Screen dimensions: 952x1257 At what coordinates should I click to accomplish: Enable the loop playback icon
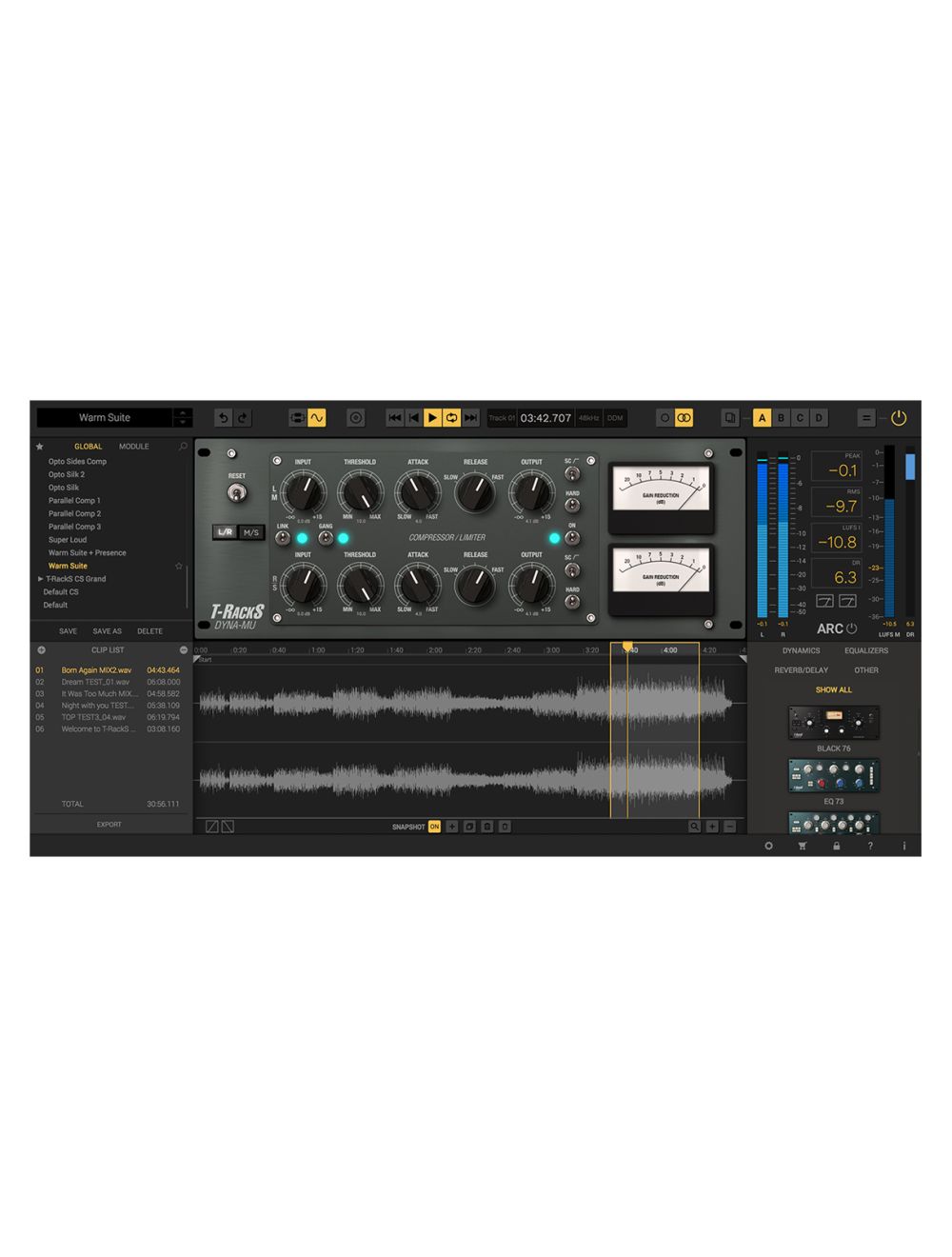pos(452,417)
